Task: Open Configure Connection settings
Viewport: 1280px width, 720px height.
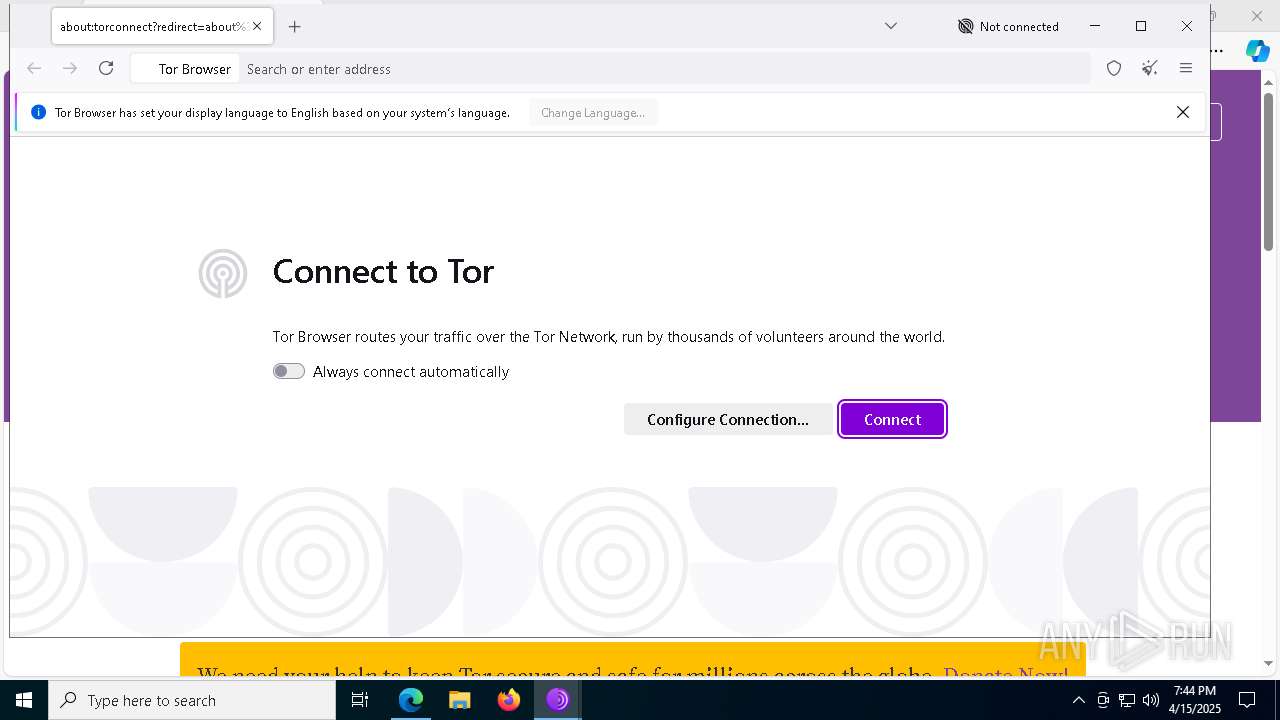Action: [728, 419]
